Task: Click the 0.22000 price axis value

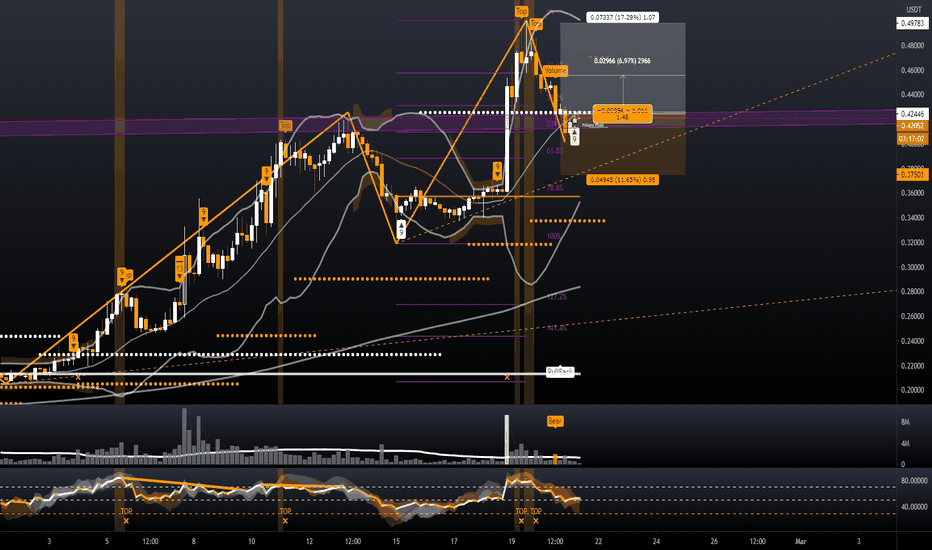Action: (912, 366)
